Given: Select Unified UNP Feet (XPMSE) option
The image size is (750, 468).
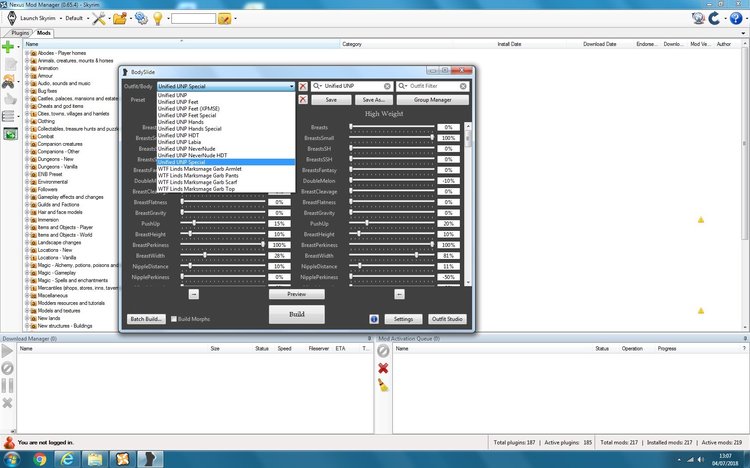Looking at the screenshot, I should point(226,109).
